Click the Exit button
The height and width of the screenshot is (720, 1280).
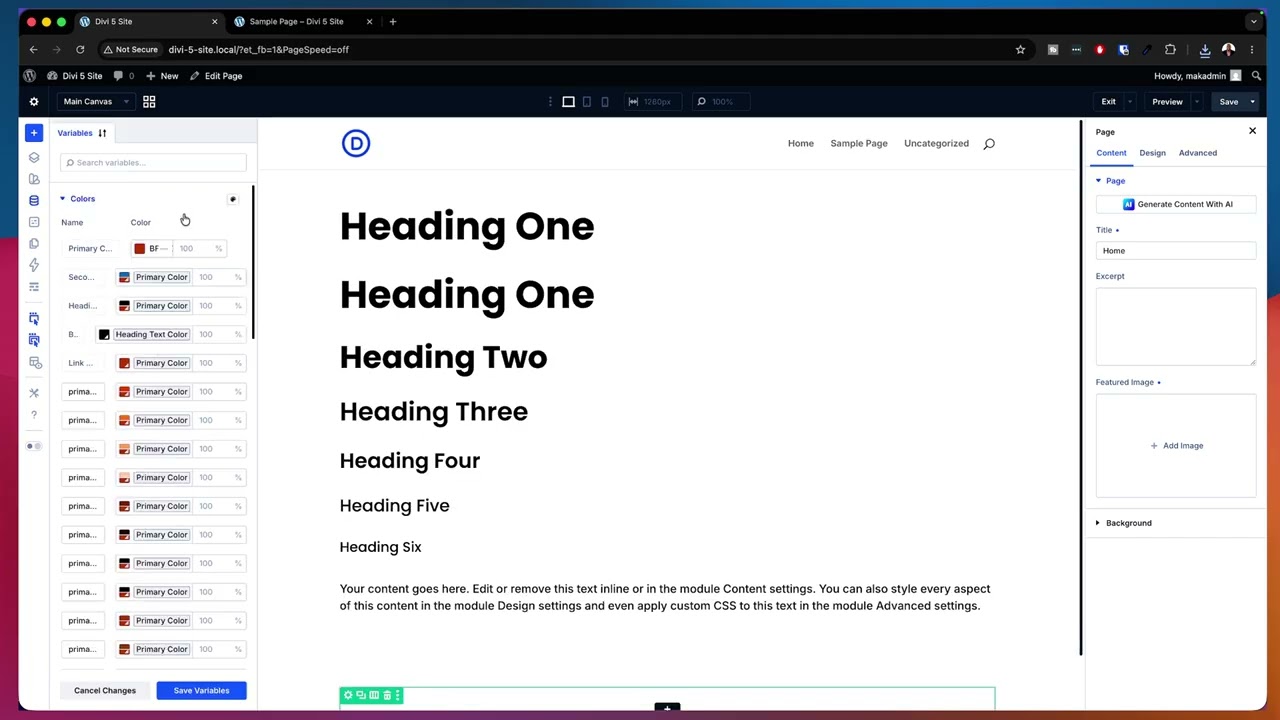[x=1108, y=101]
